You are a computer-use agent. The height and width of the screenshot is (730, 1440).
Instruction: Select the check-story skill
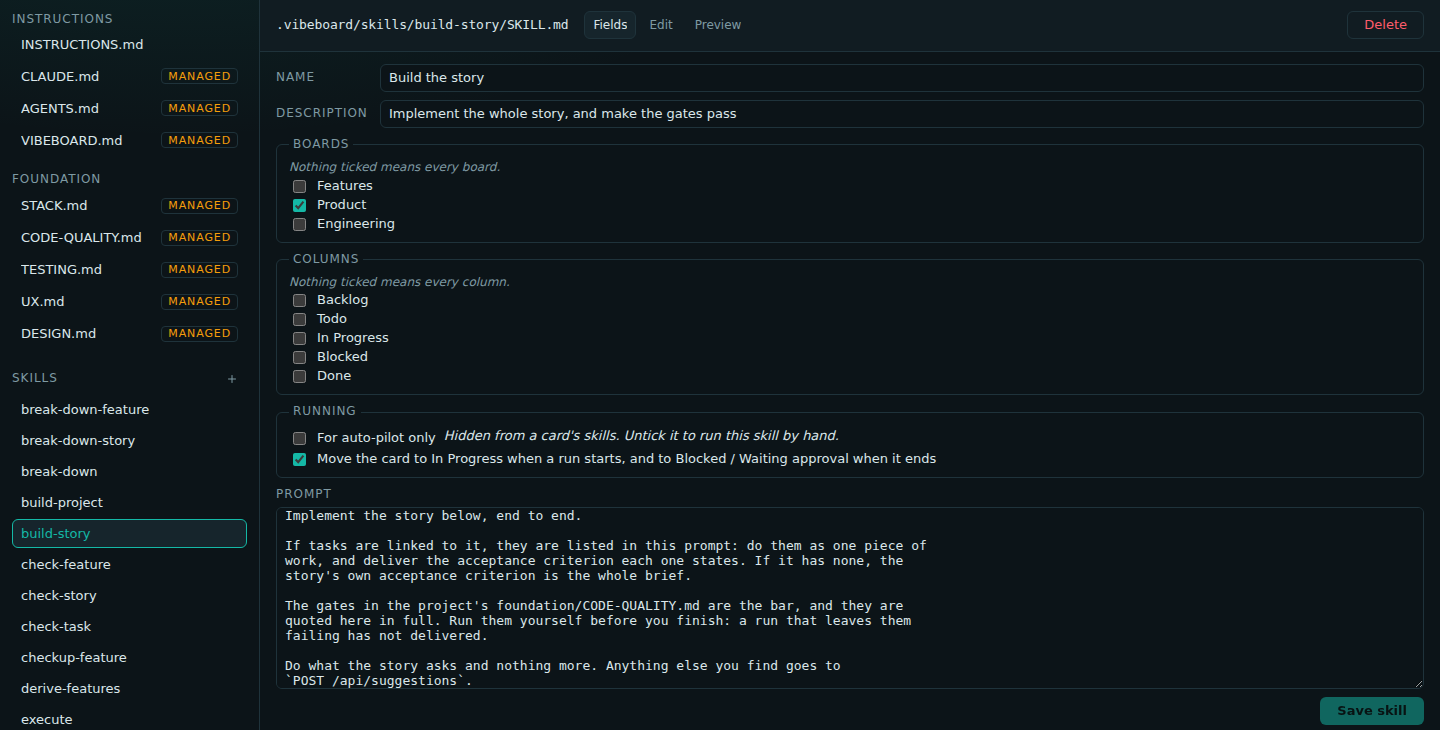point(129,596)
